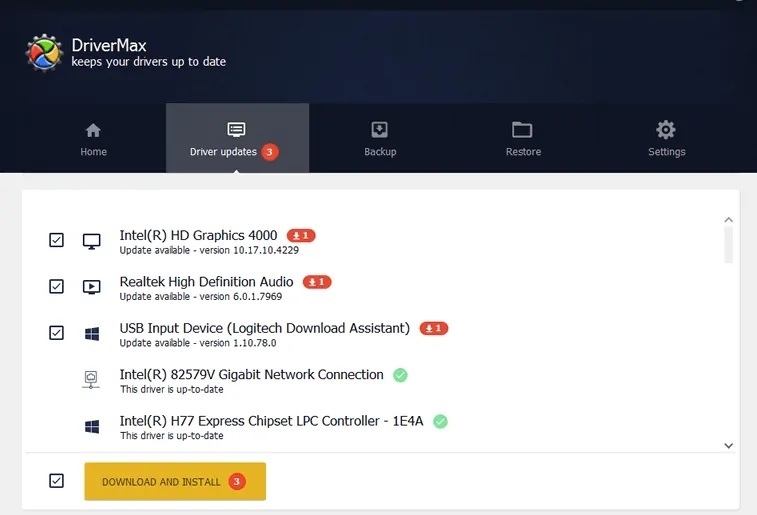This screenshot has width=757, height=515.
Task: Select USB Input Device (Logitech Download Assistant) title
Action: pyautogui.click(x=265, y=328)
